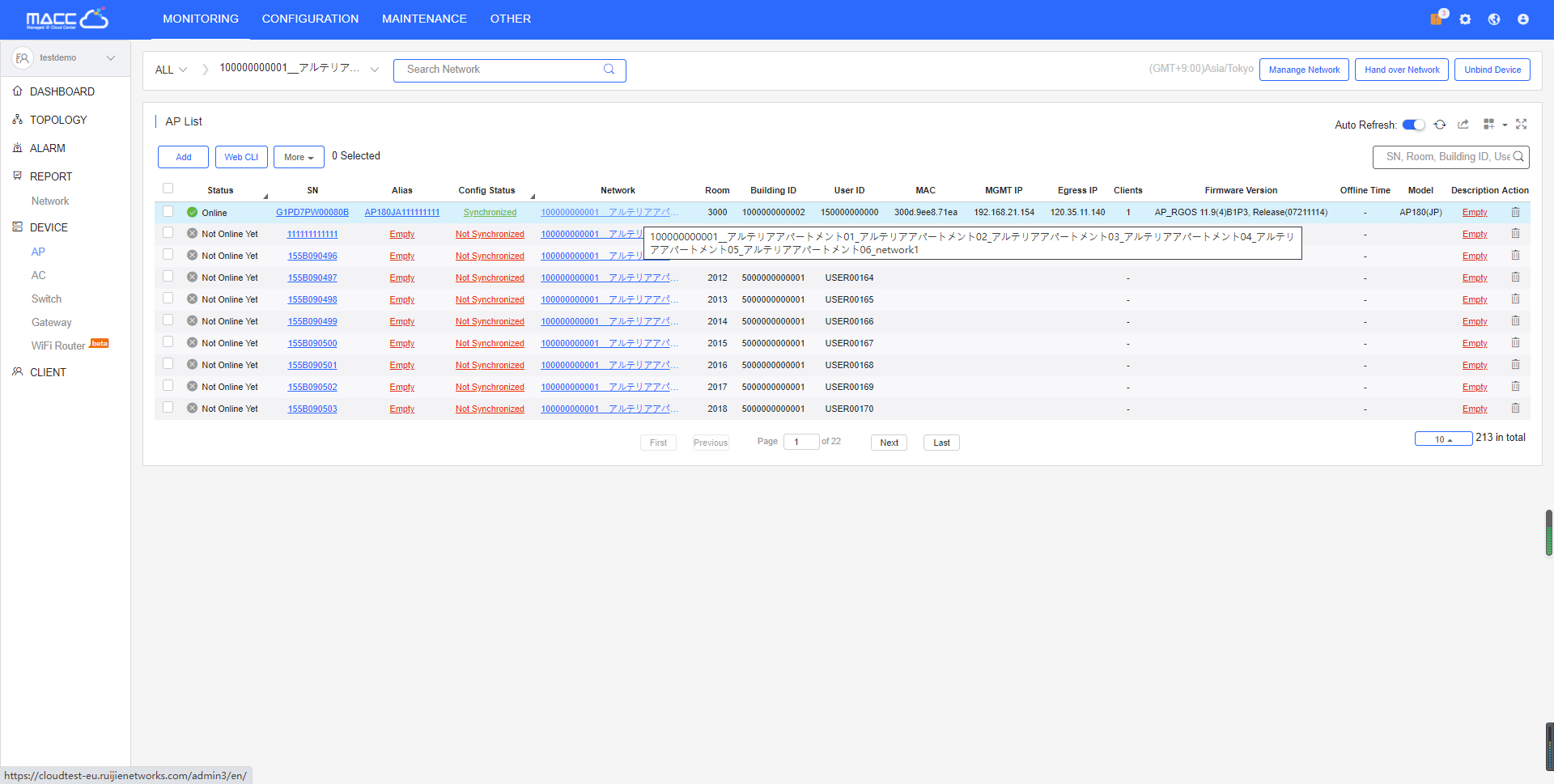Viewport: 1554px width, 784px height.
Task: Click the Unbind Device button
Action: point(1492,70)
